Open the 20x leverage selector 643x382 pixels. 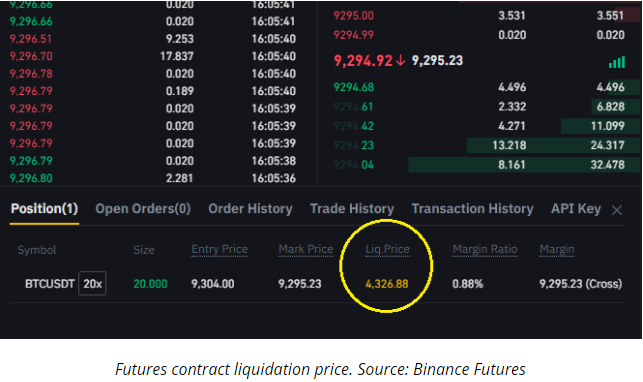tap(92, 283)
